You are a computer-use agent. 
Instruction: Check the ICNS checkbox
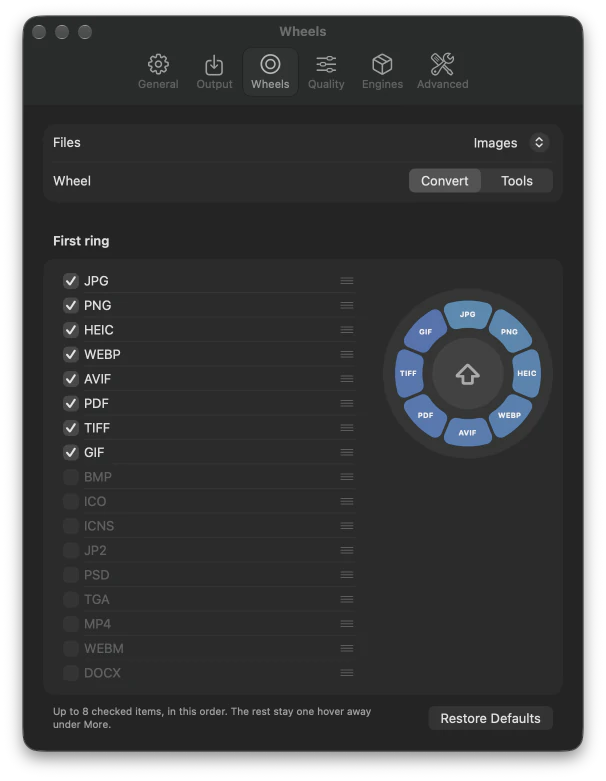coord(71,525)
